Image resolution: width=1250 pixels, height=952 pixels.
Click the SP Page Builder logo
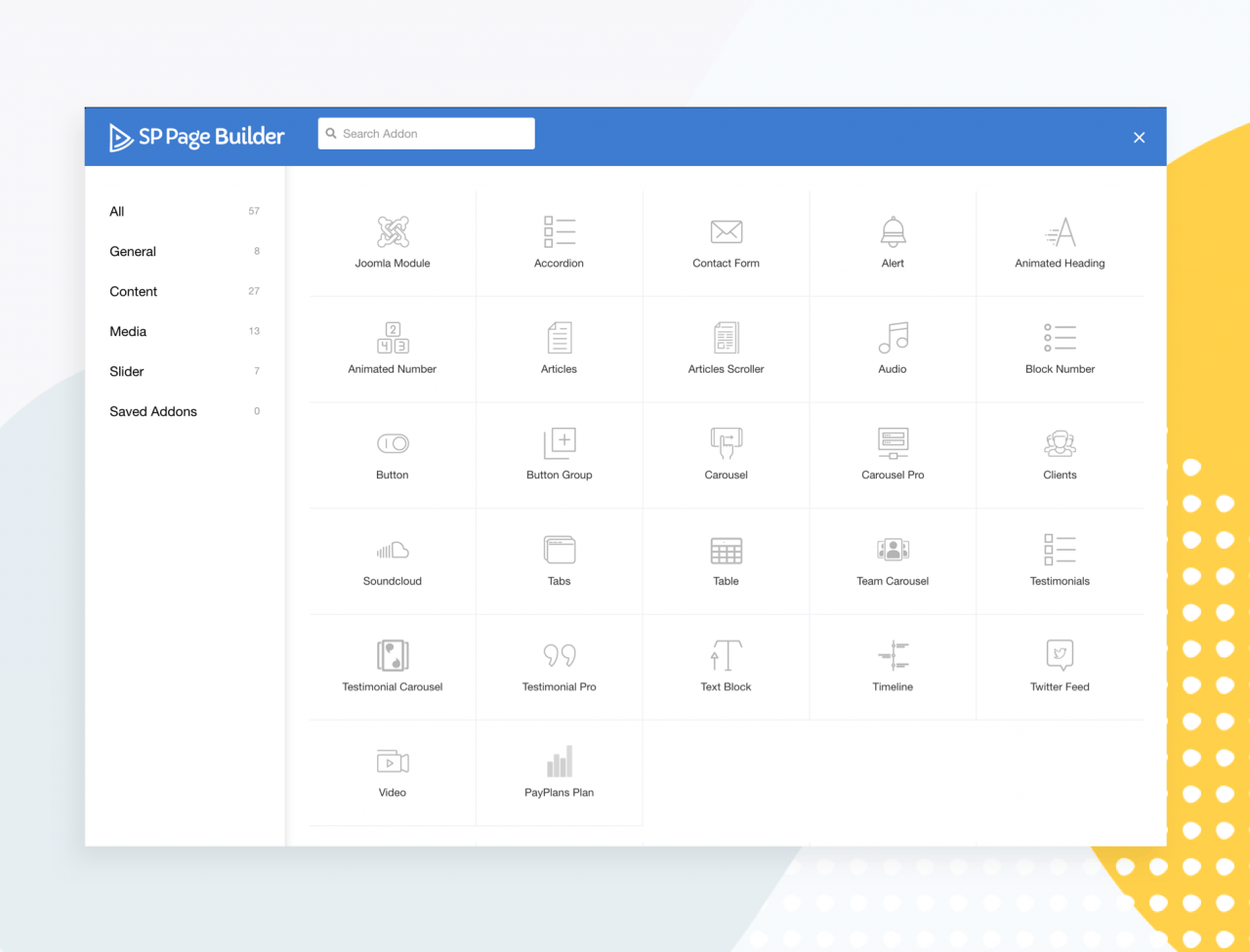coord(196,137)
